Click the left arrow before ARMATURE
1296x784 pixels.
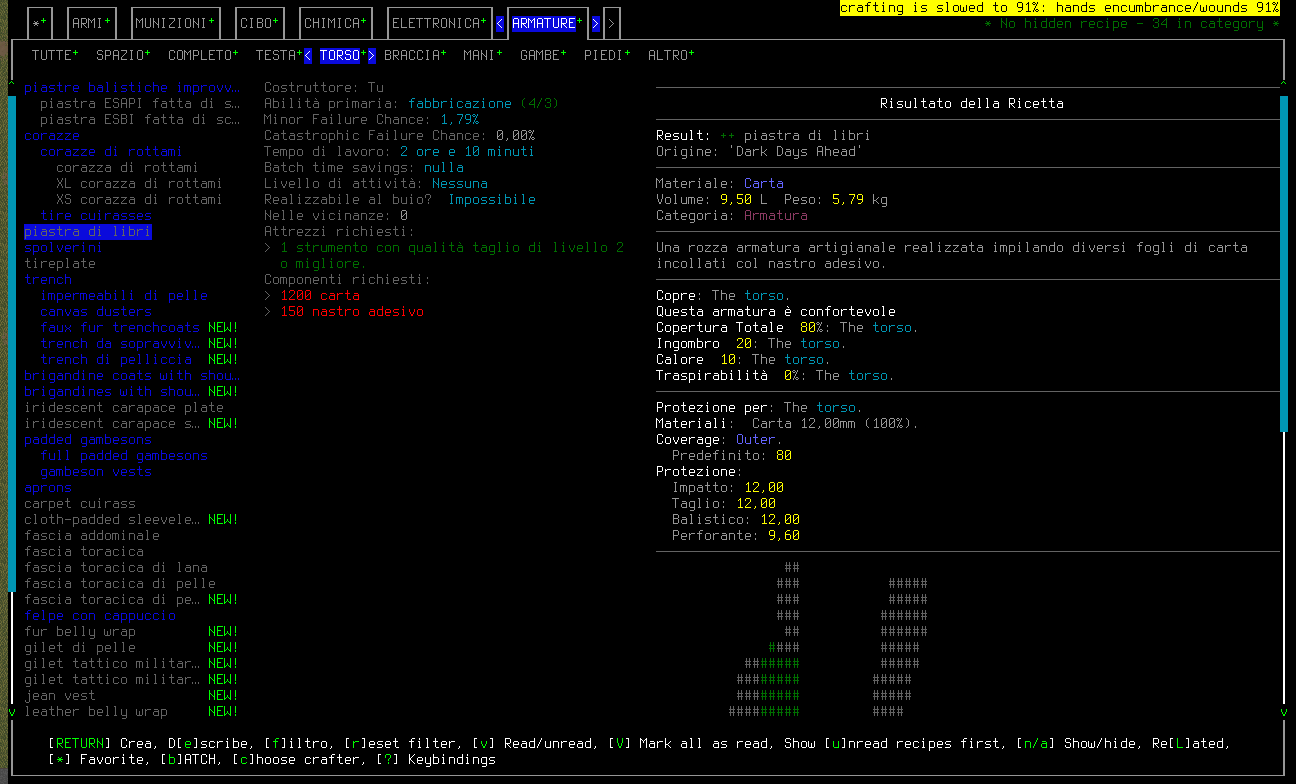[x=500, y=23]
